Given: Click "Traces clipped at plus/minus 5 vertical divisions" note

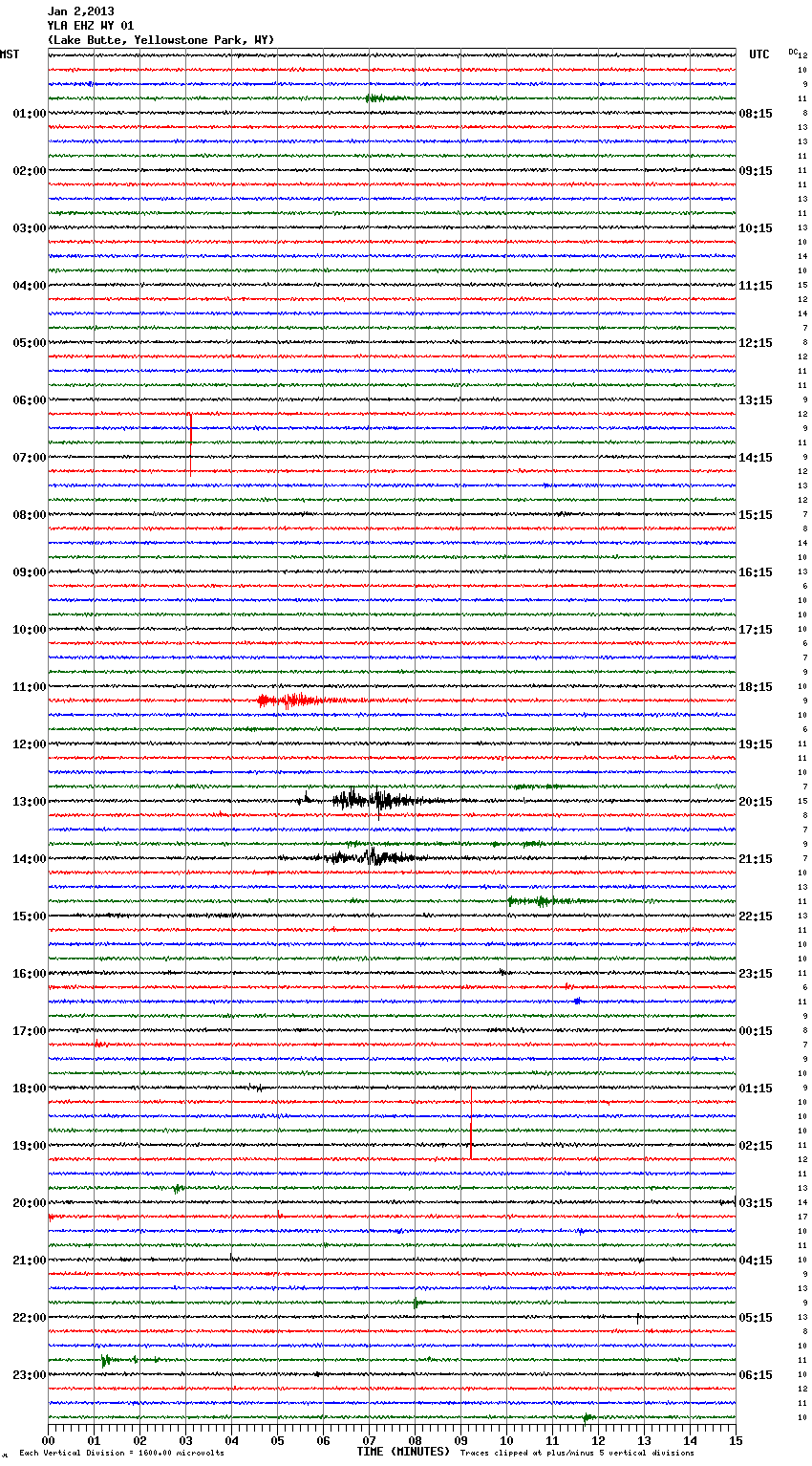Looking at the screenshot, I should click(577, 1453).
